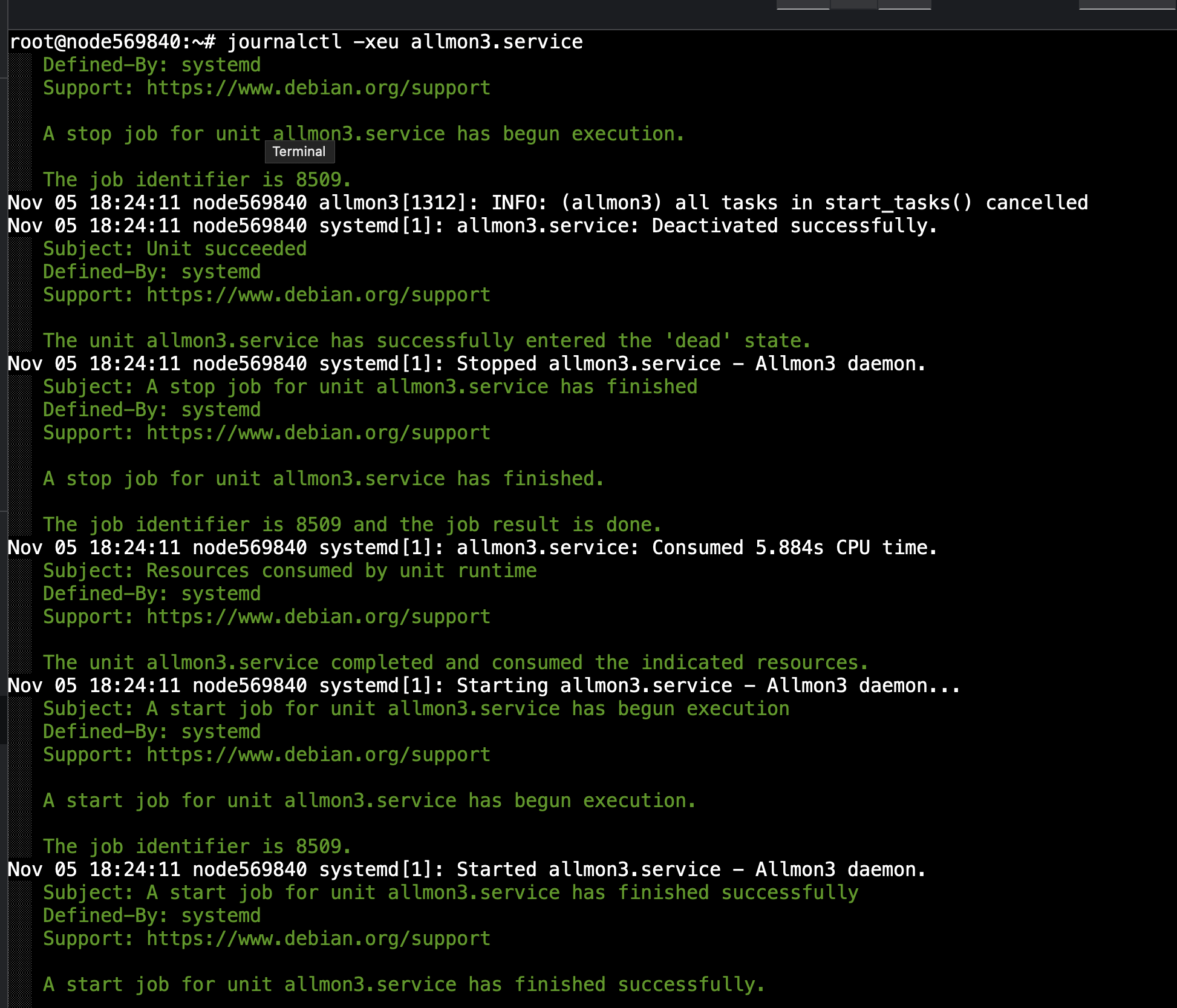Click the 'Started allmon3.service - Allmon3 daemon.' log line
The width and height of the screenshot is (1177, 1008).
pyautogui.click(x=467, y=869)
